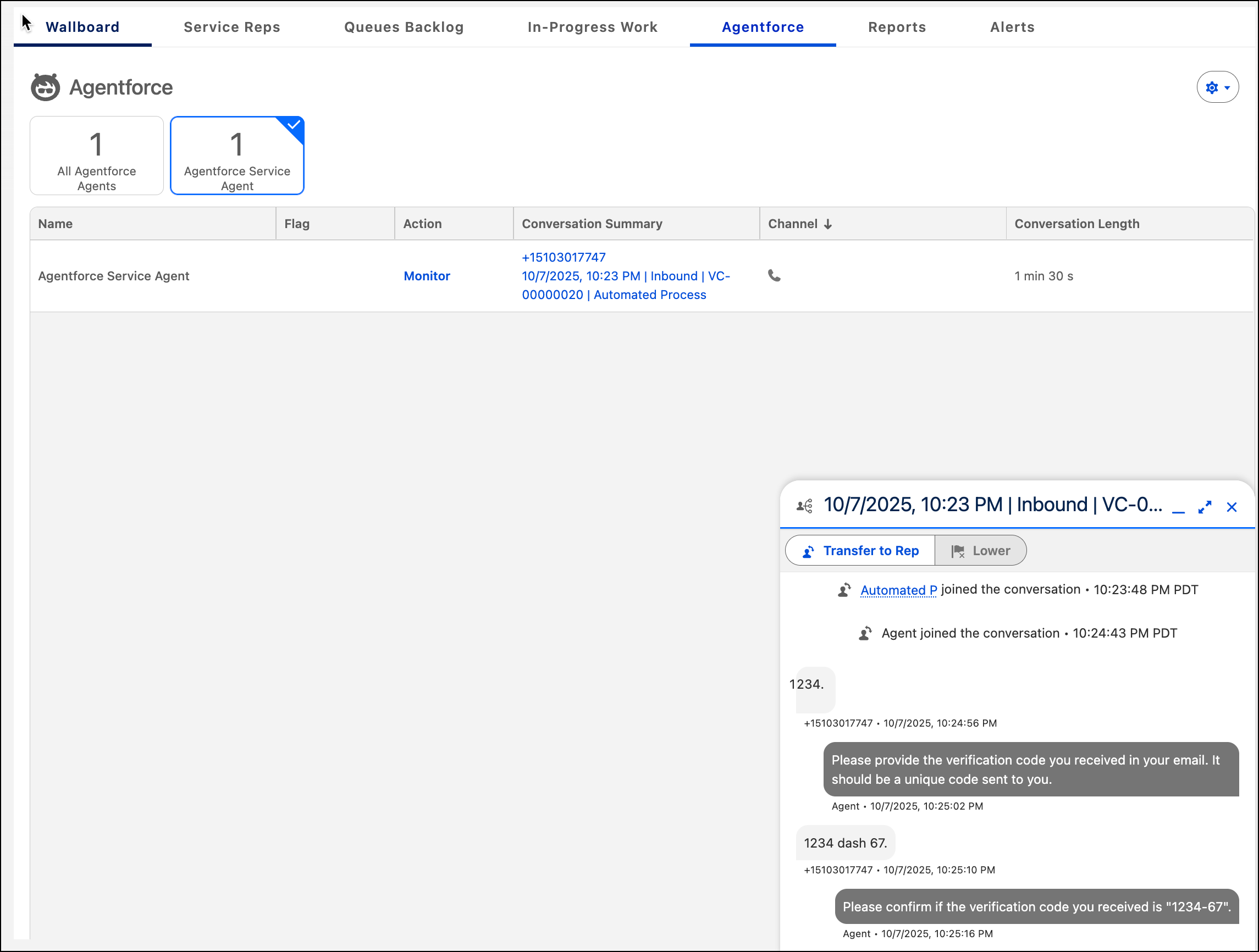Screen dimensions: 1259x952
Task: Click the Agent 10:25:02 PM timestamp
Action: click(907, 806)
